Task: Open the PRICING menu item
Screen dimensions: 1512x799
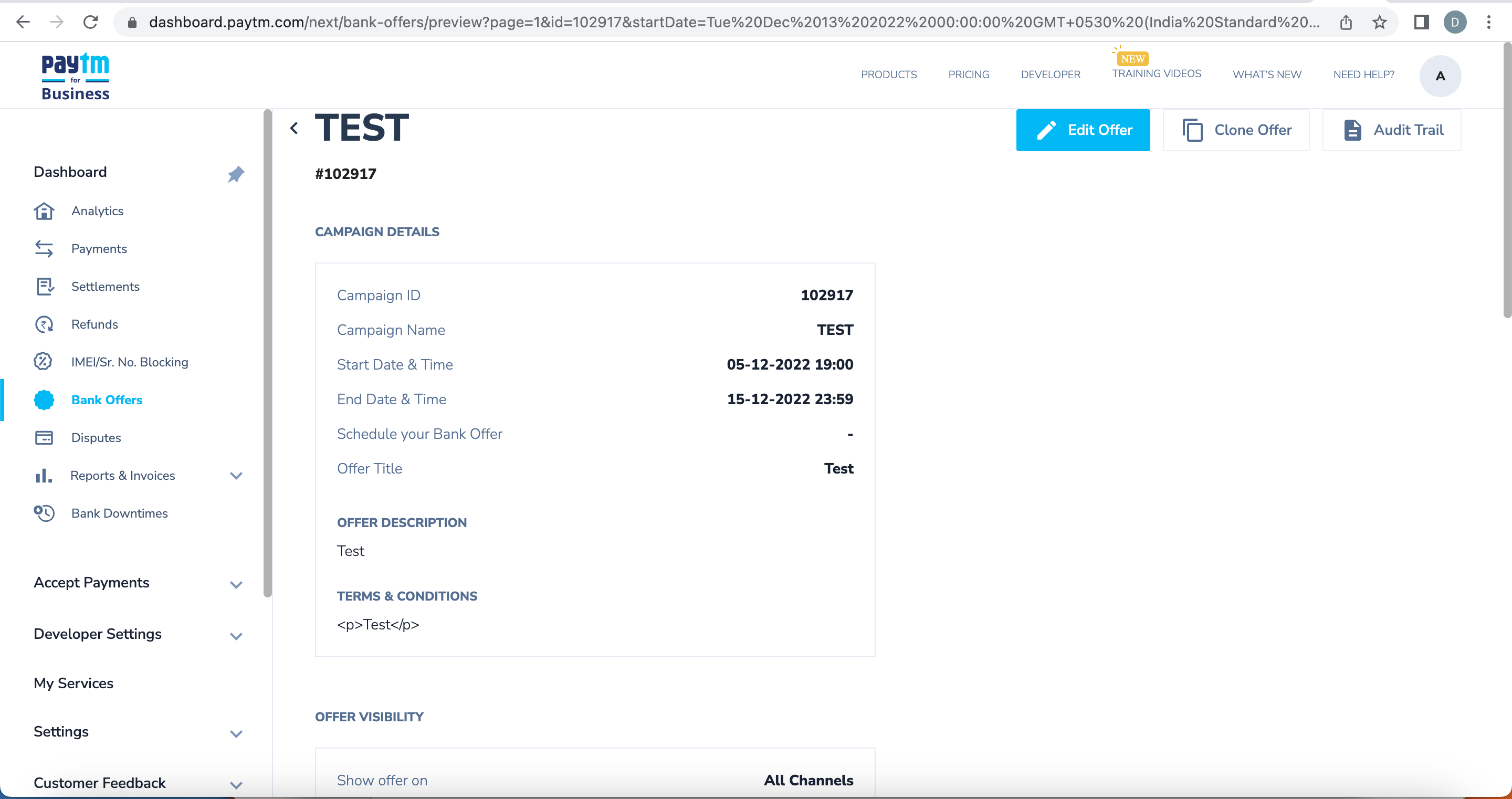Action: 969,75
